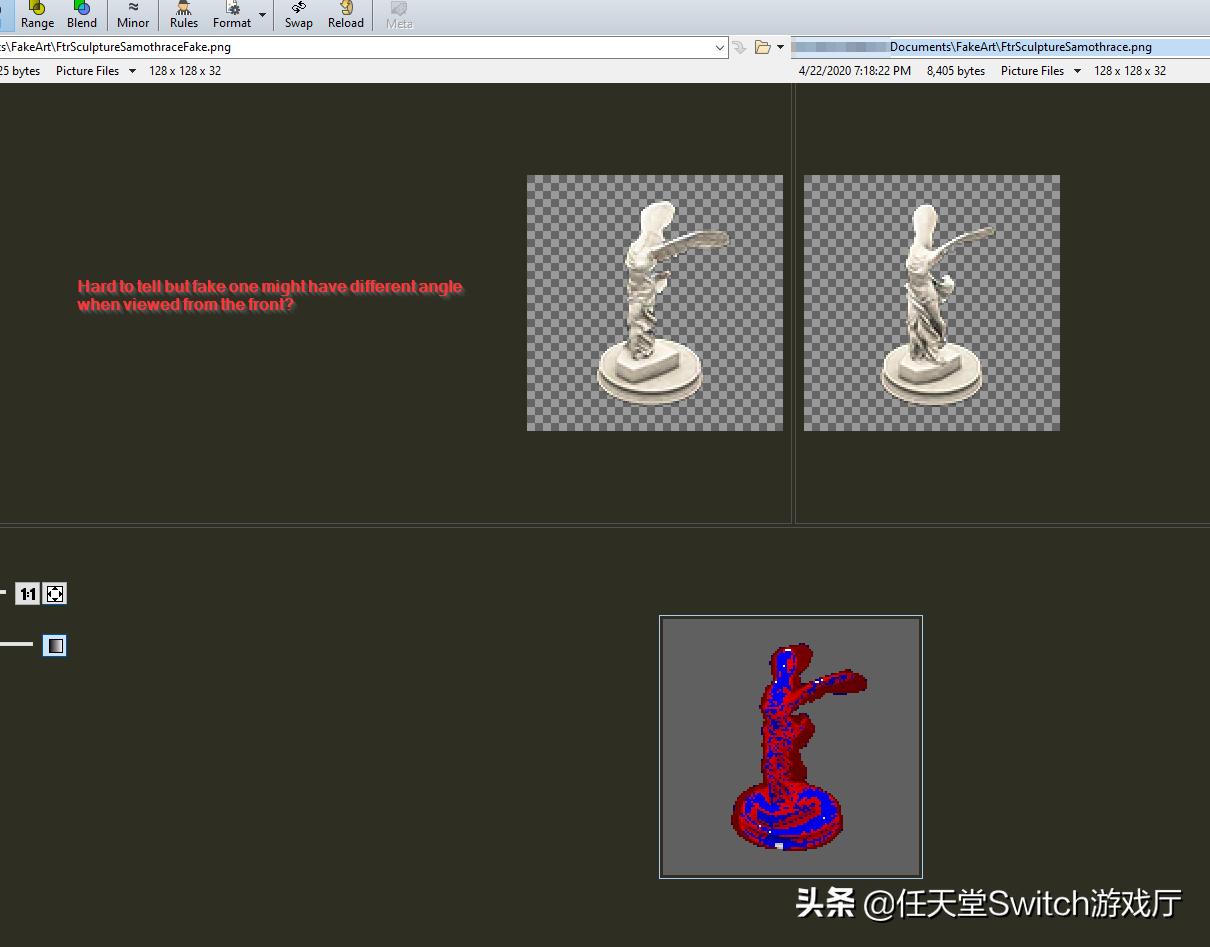Image resolution: width=1210 pixels, height=947 pixels.
Task: Click the left pane 128 x 128 x 32 text
Action: click(x=185, y=71)
